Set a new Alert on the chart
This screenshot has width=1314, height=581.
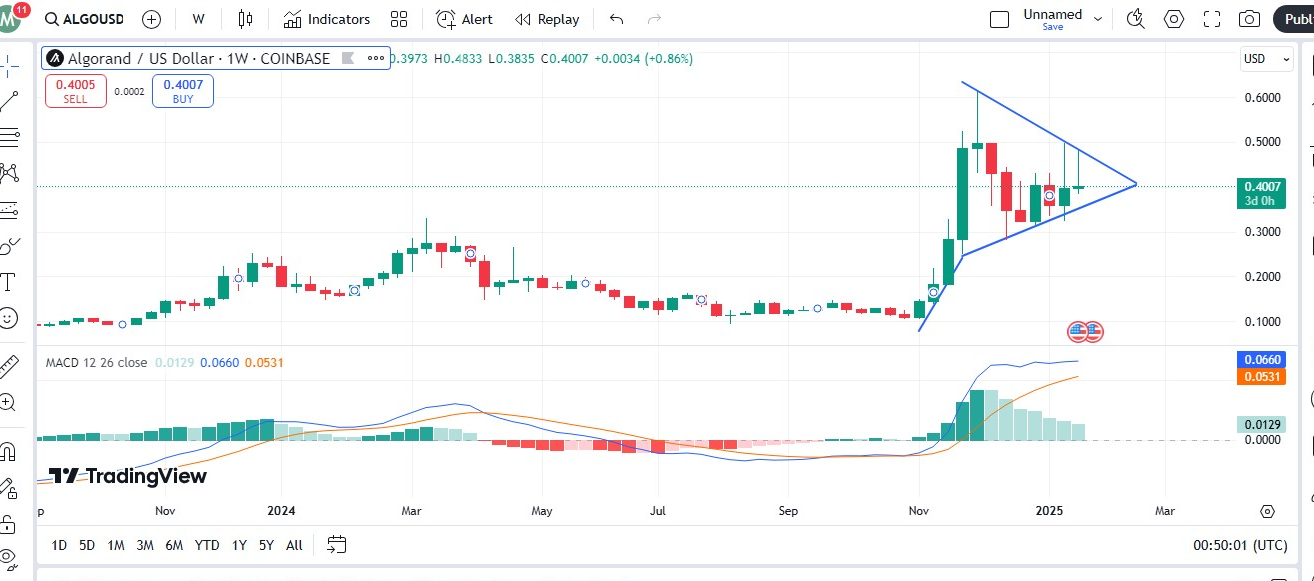[463, 18]
